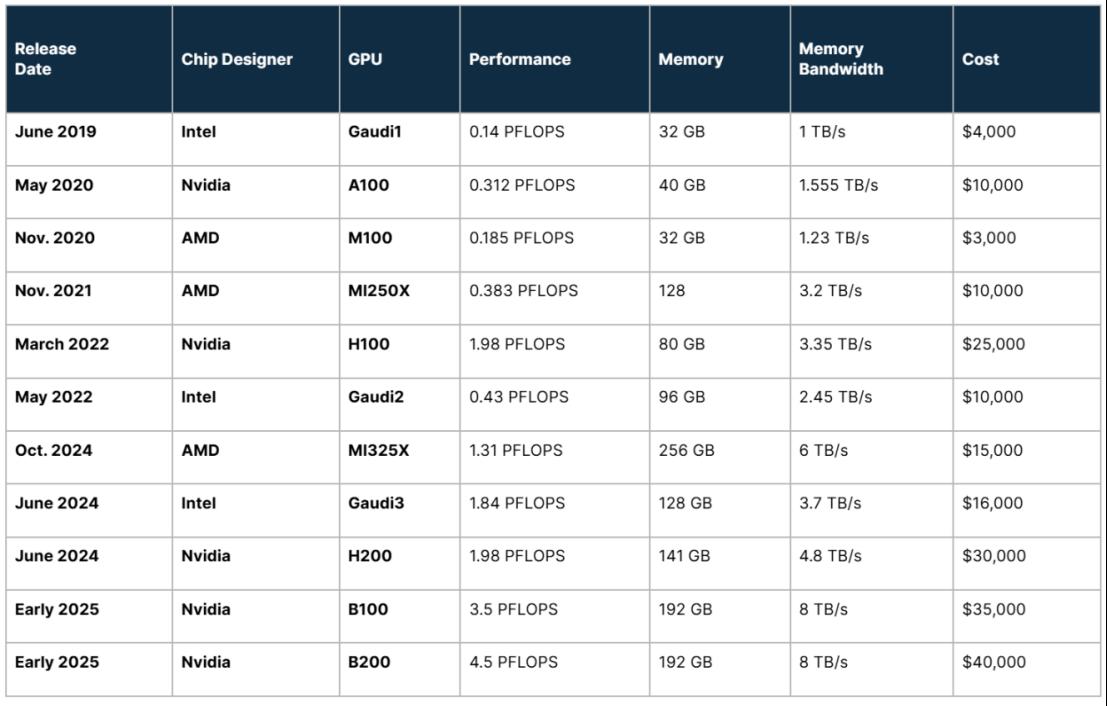This screenshot has width=1107, height=706.
Task: Click the Cost column header
Action: coord(1027,59)
